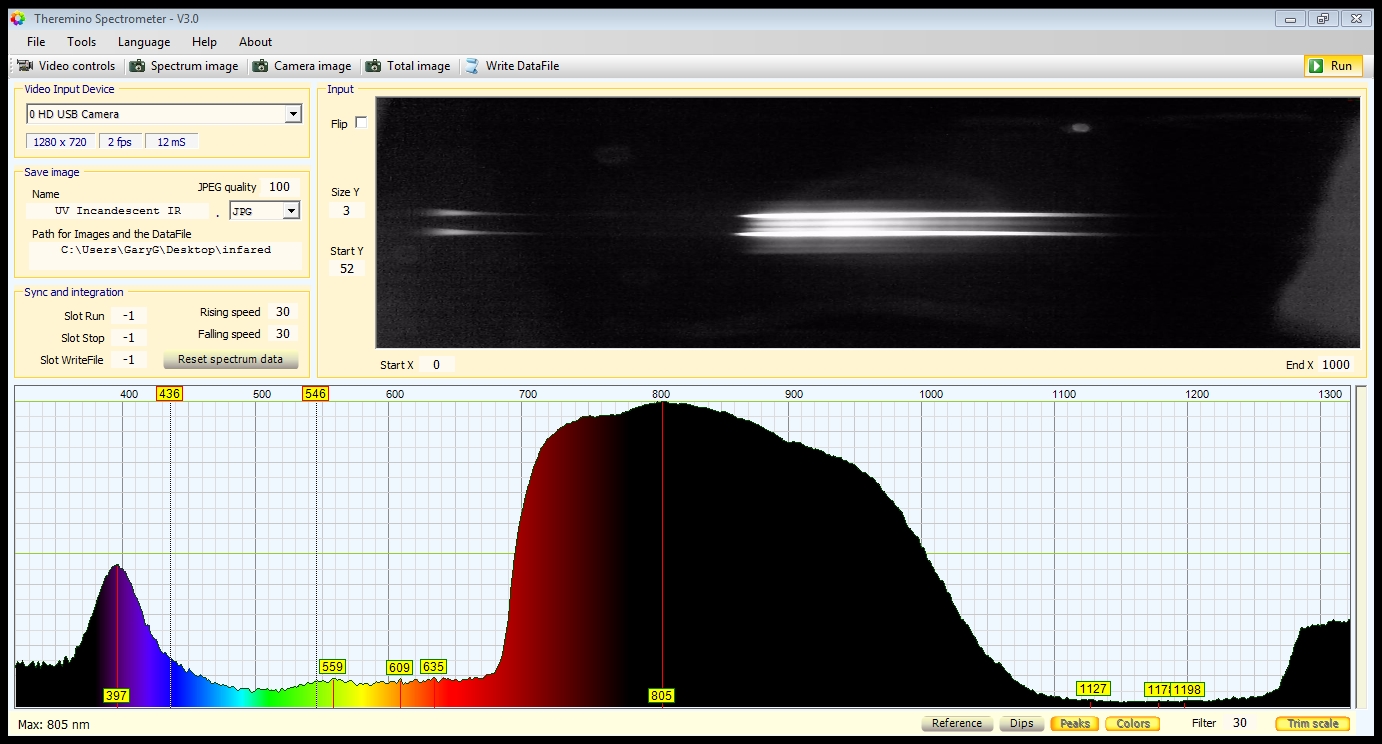Click the Reset spectrum data button
1382x744 pixels.
(x=230, y=360)
